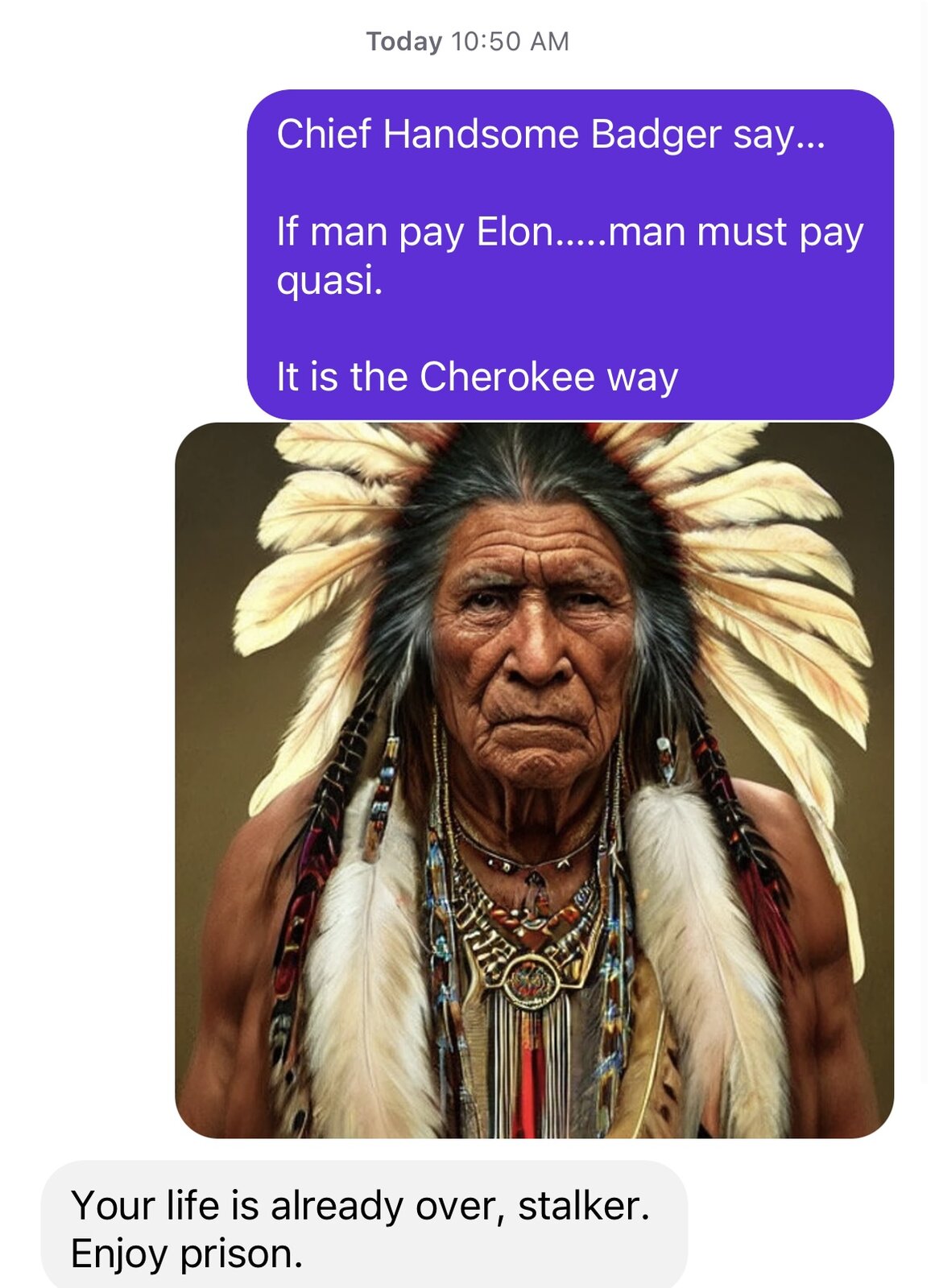935x1288 pixels.
Task: Click the word "quasi." in the message
Action: coord(329,281)
